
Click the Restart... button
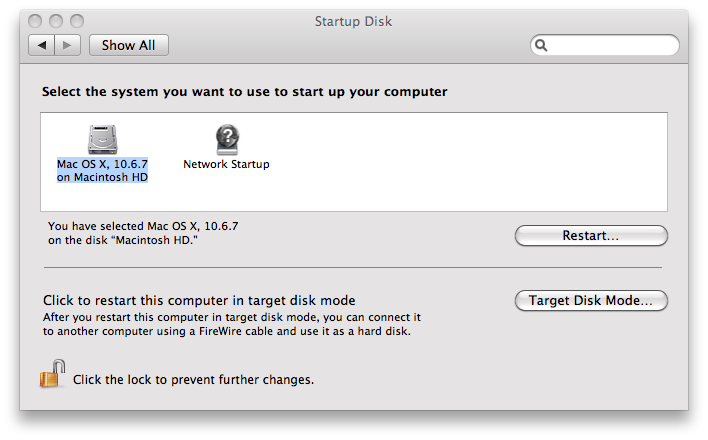[x=590, y=236]
